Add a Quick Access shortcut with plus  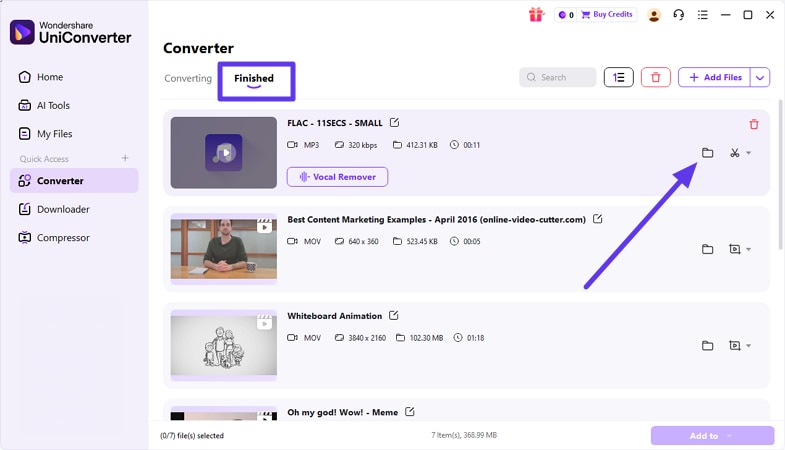125,158
